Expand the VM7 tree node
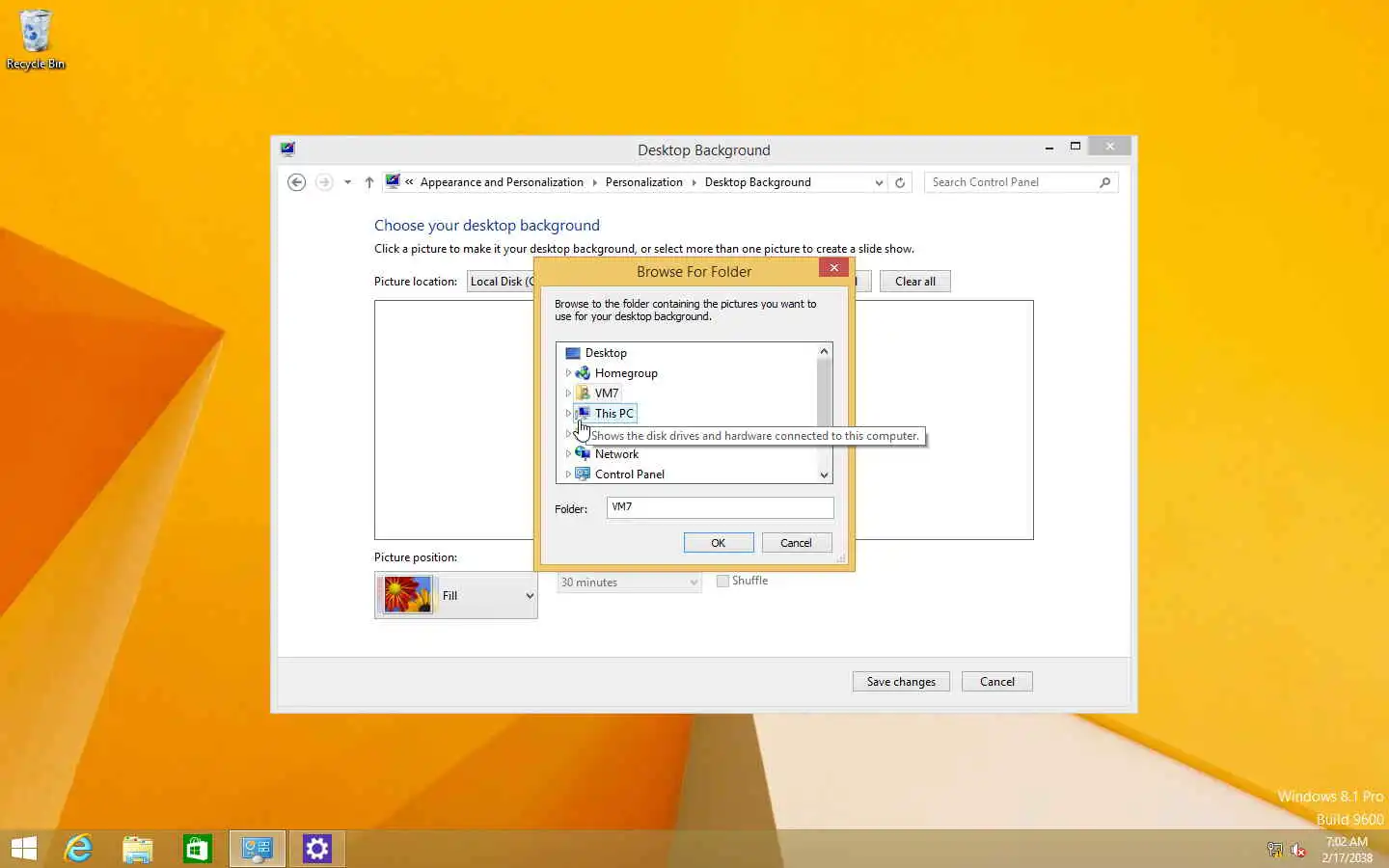This screenshot has width=1389, height=868. coord(568,393)
